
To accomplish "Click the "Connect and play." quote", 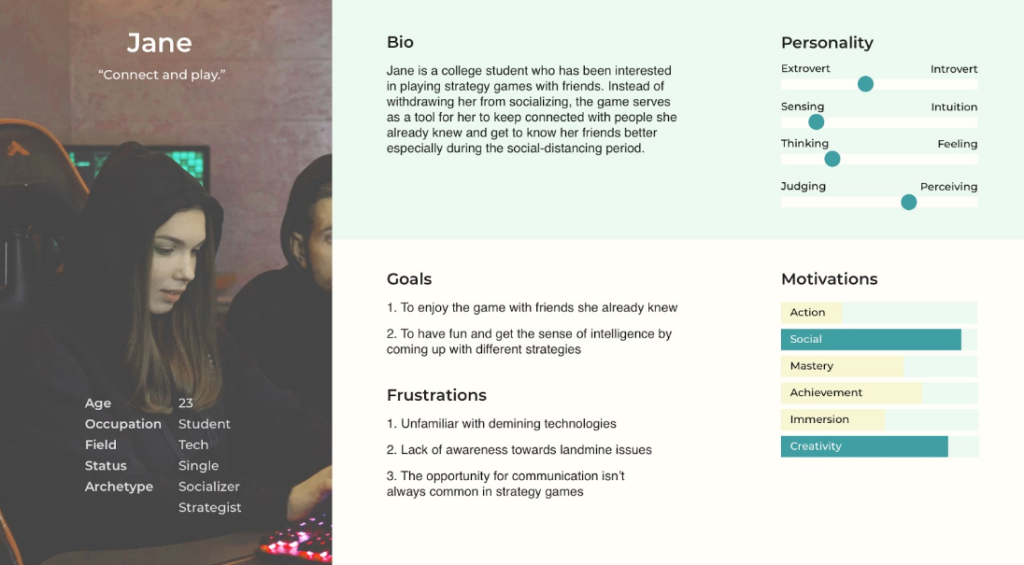I will (162, 74).
